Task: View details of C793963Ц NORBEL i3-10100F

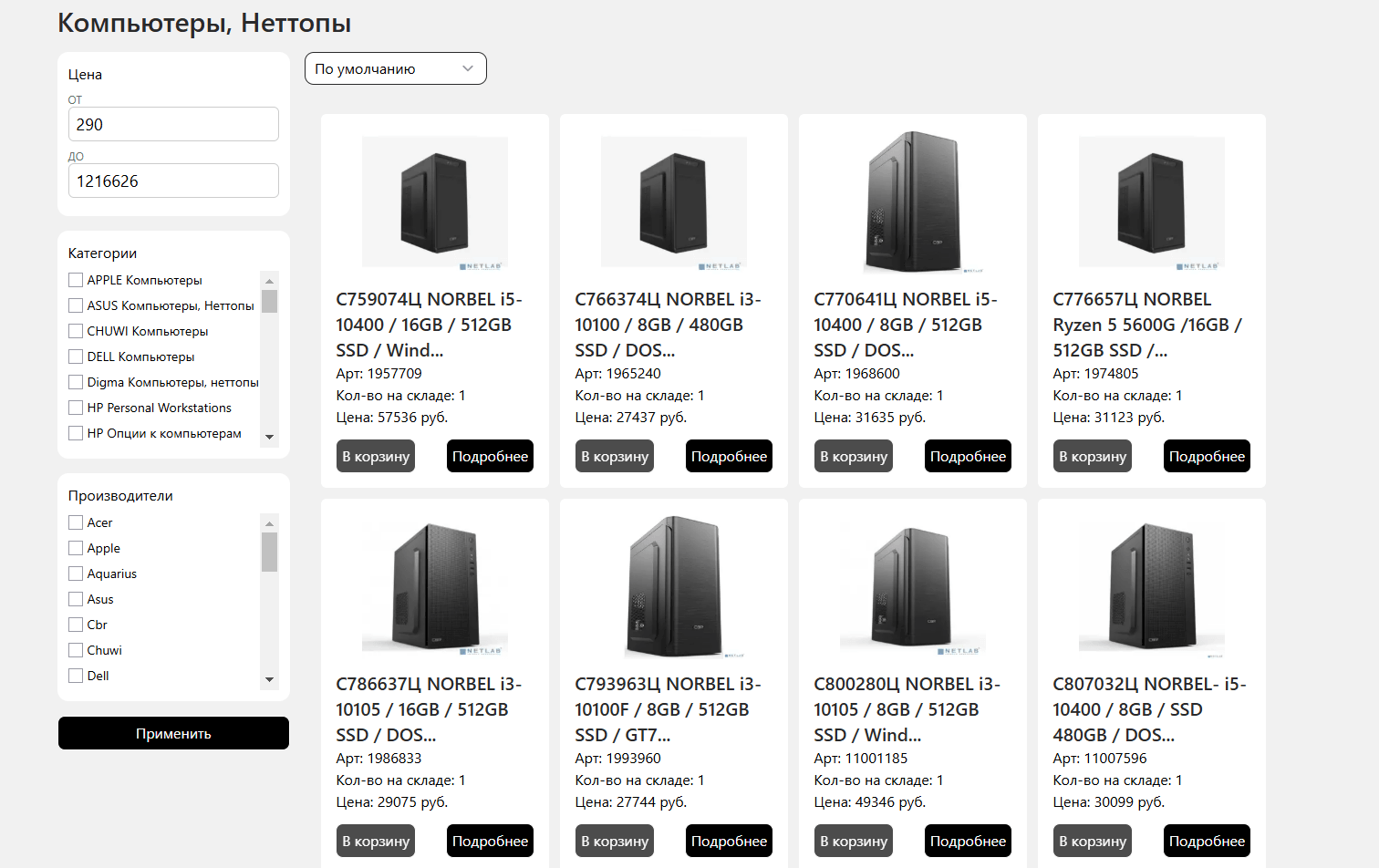Action: click(x=729, y=841)
